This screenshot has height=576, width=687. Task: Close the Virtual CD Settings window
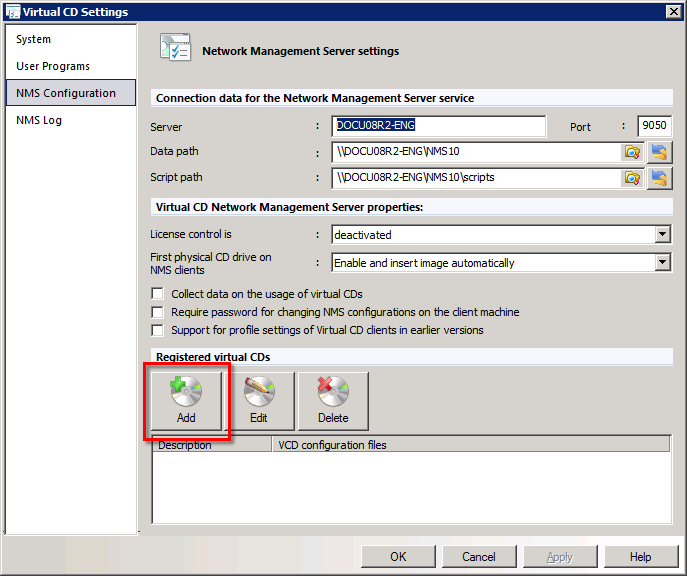673,12
